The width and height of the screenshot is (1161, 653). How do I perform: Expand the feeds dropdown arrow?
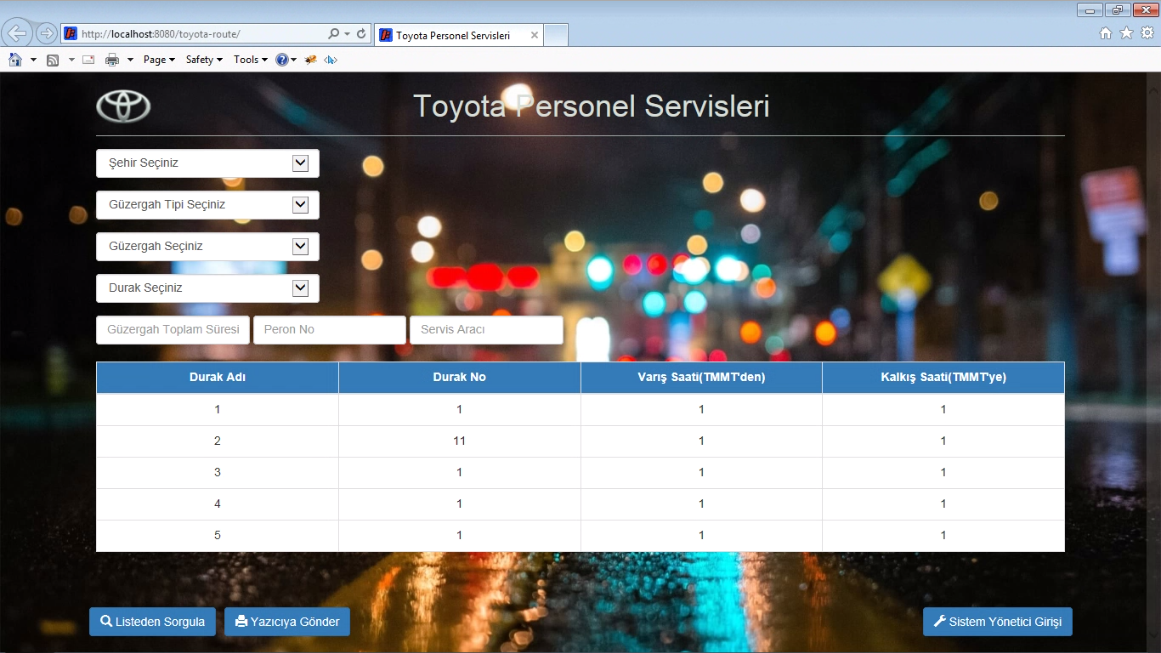point(71,60)
